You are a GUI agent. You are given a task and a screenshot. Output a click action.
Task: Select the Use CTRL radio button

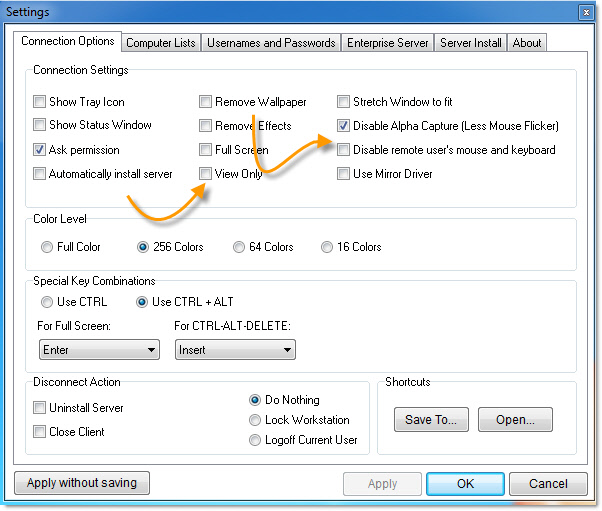tap(47, 302)
